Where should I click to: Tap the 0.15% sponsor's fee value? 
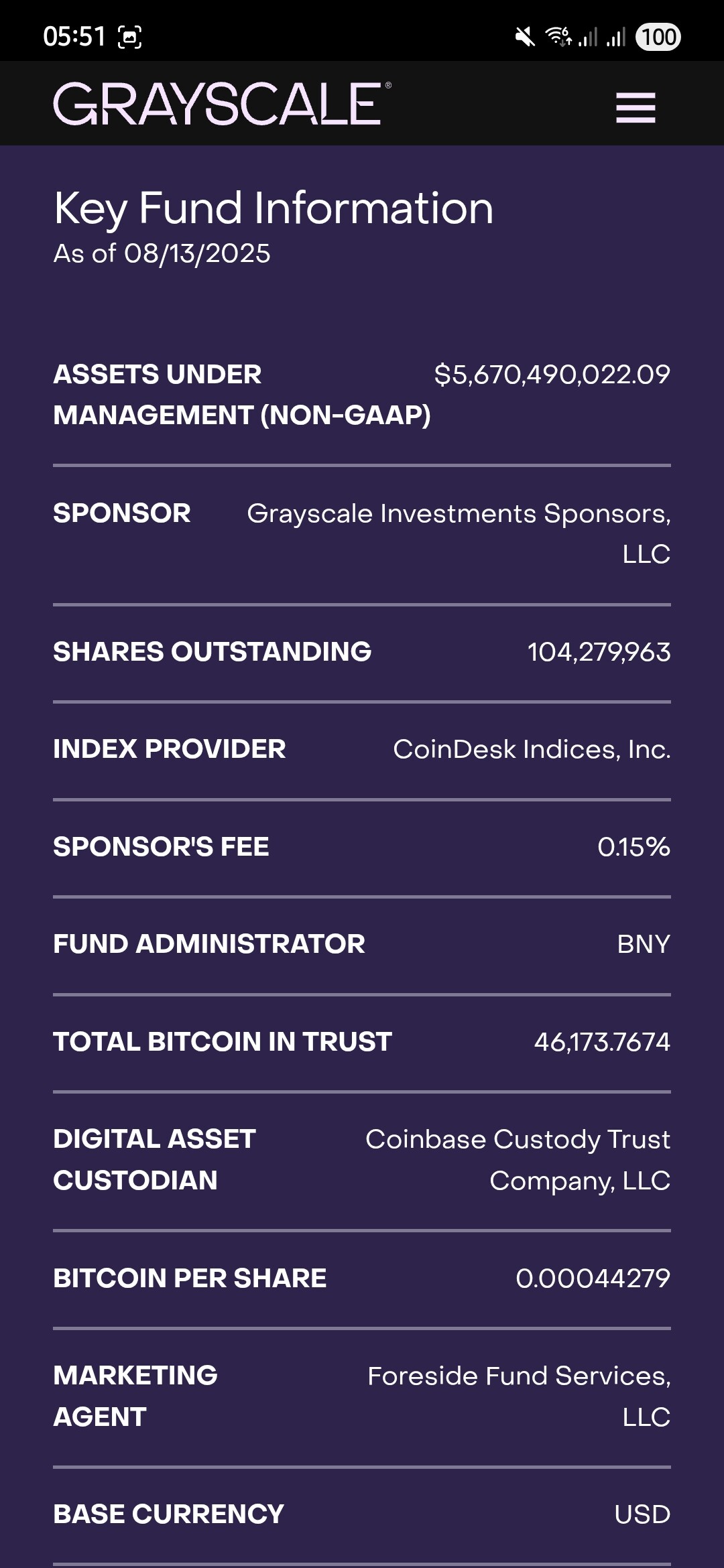point(633,847)
